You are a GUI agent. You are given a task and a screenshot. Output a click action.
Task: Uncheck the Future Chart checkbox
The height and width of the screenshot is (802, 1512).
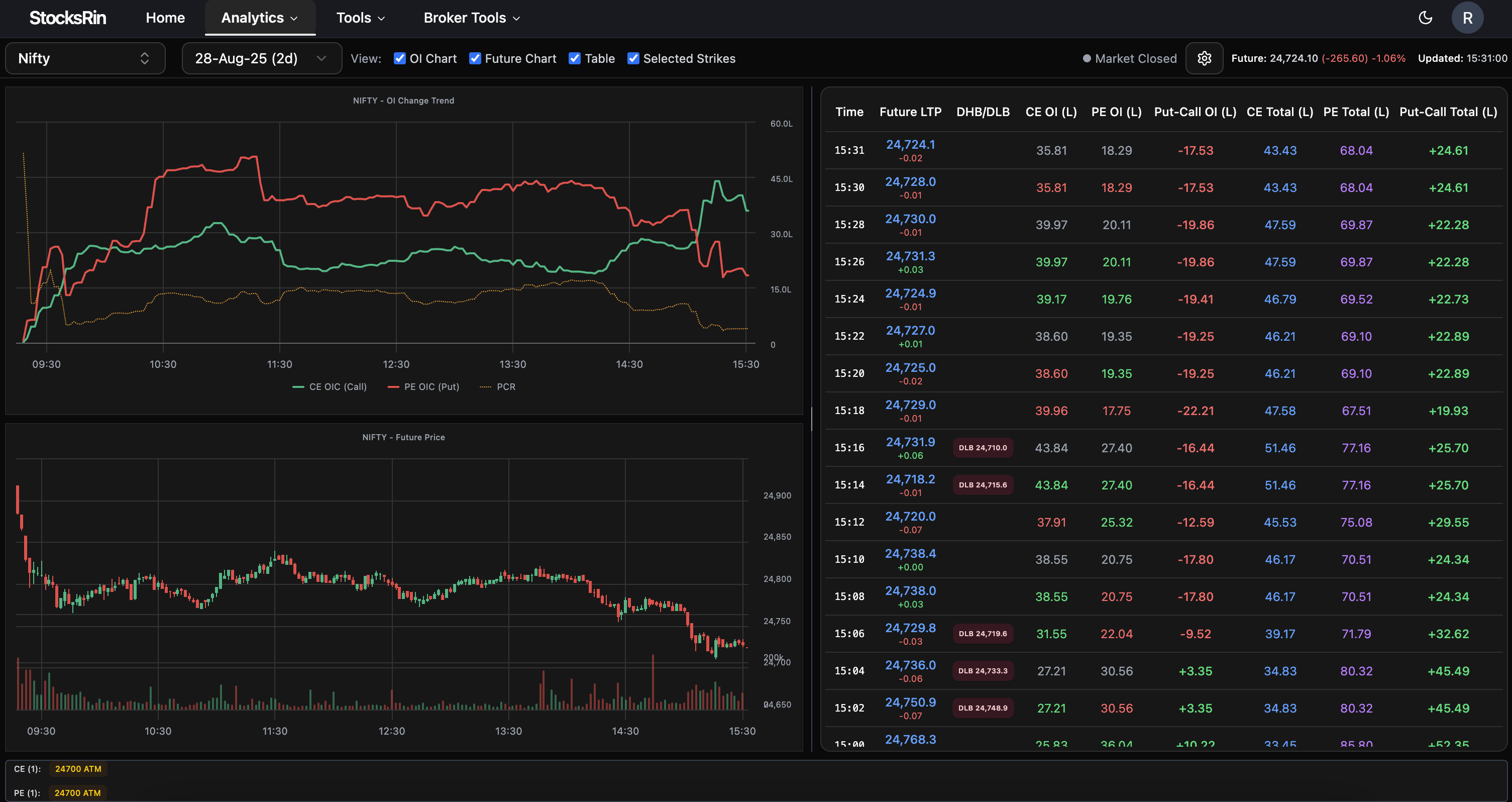pyautogui.click(x=475, y=58)
